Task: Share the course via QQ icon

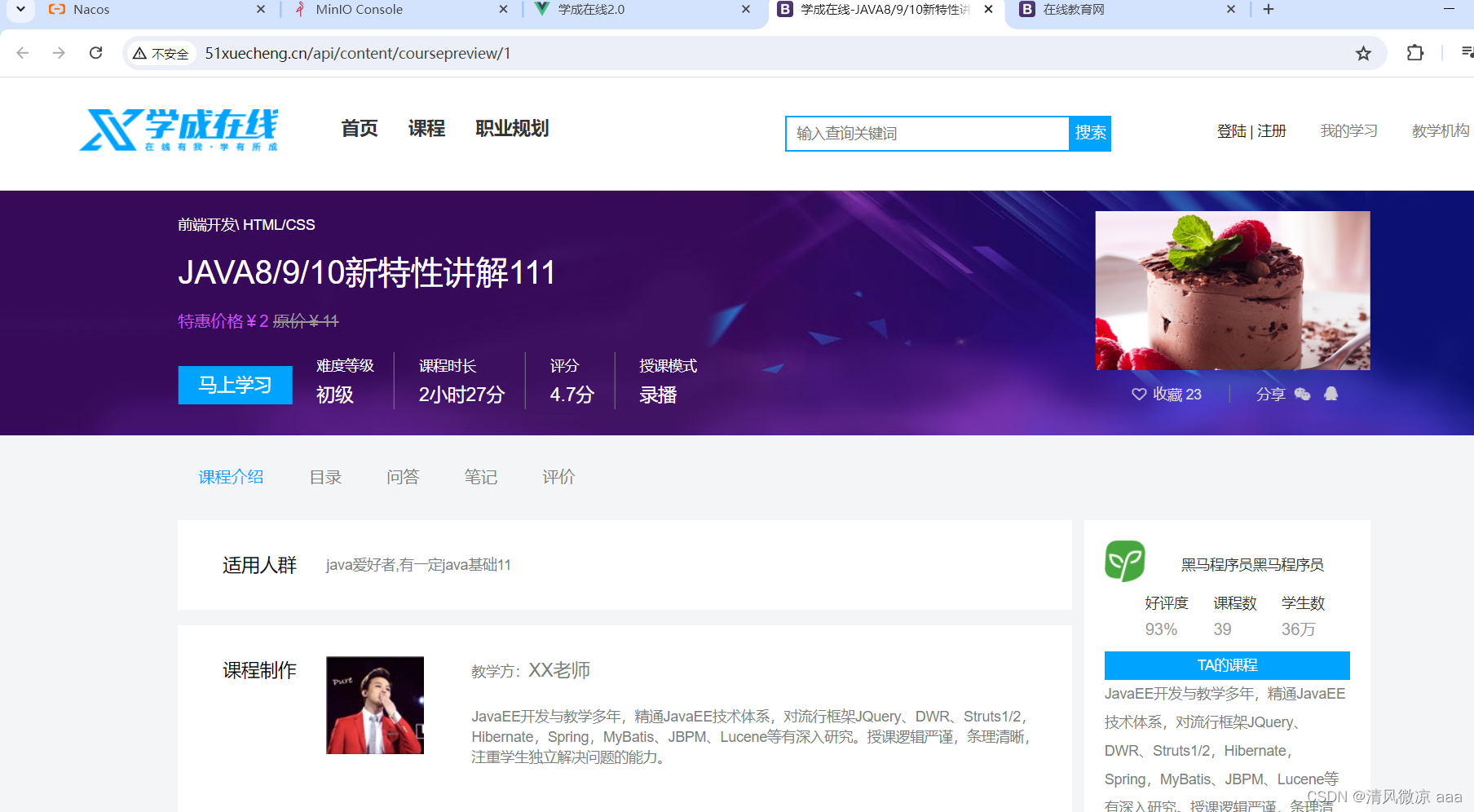Action: pyautogui.click(x=1331, y=395)
